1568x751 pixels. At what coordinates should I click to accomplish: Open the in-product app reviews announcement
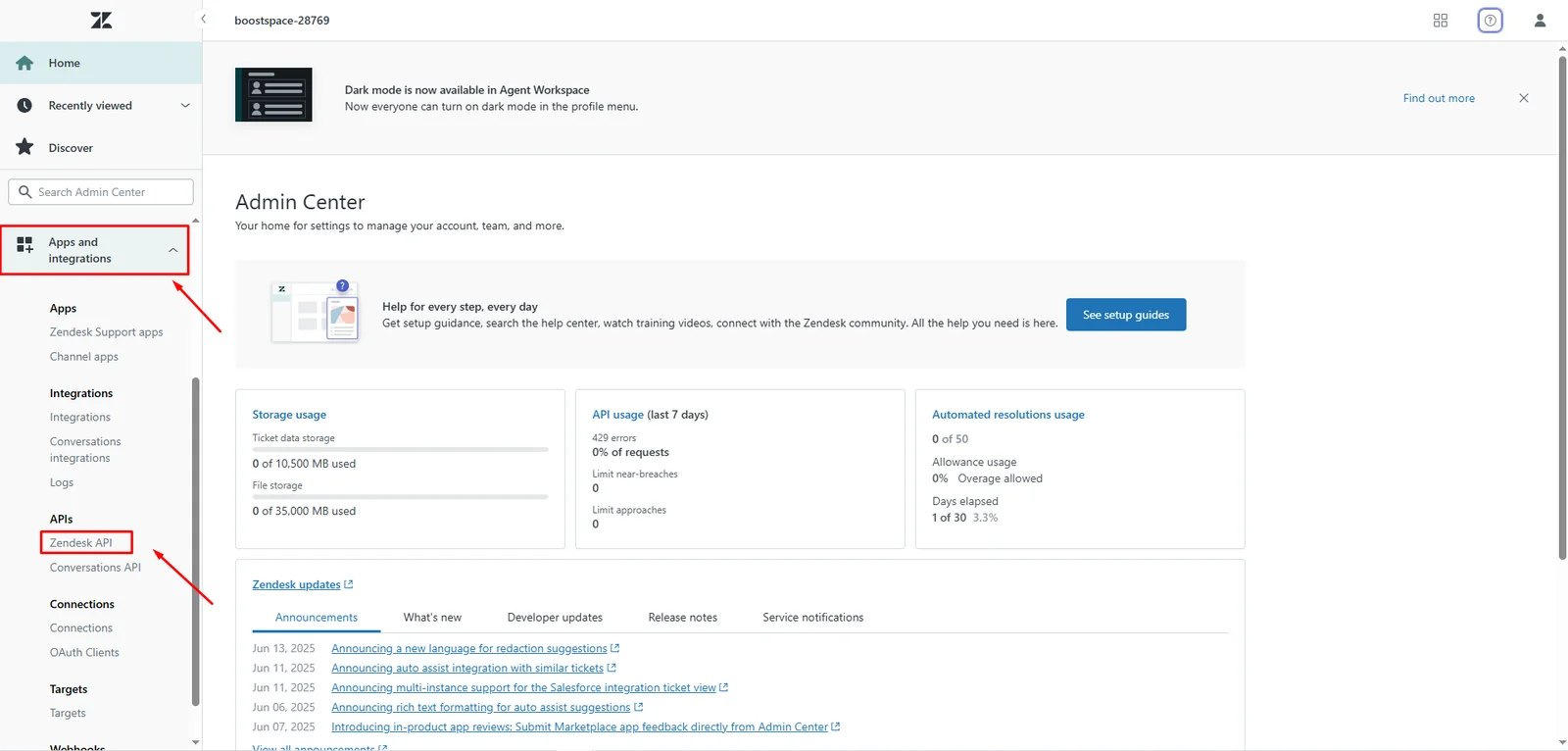click(585, 727)
